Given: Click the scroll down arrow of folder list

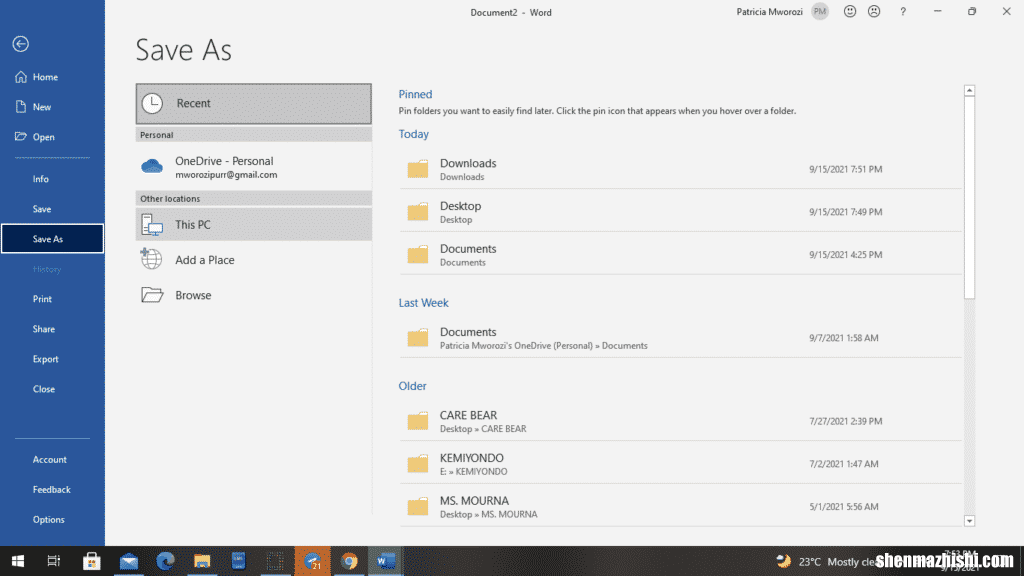Looking at the screenshot, I should pyautogui.click(x=969, y=520).
